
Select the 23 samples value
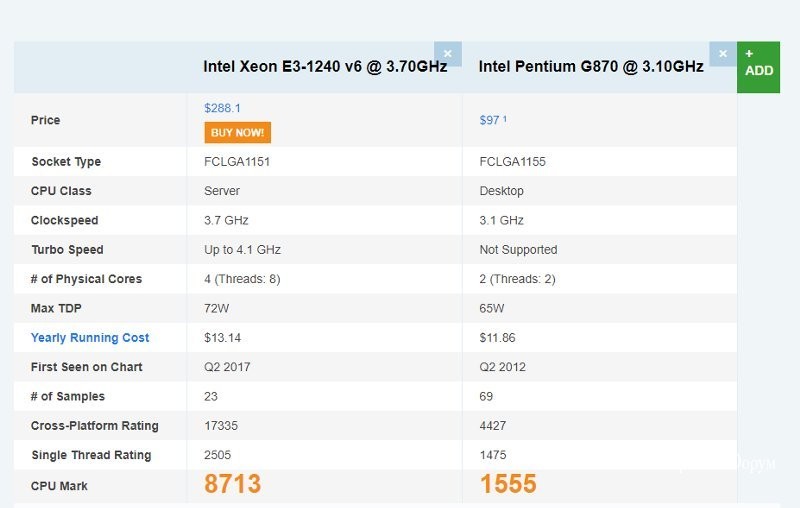[x=211, y=396]
